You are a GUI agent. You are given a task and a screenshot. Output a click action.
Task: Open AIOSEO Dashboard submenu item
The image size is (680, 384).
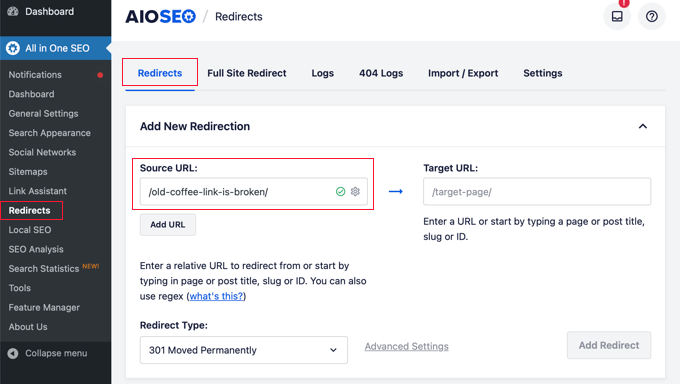[32, 94]
